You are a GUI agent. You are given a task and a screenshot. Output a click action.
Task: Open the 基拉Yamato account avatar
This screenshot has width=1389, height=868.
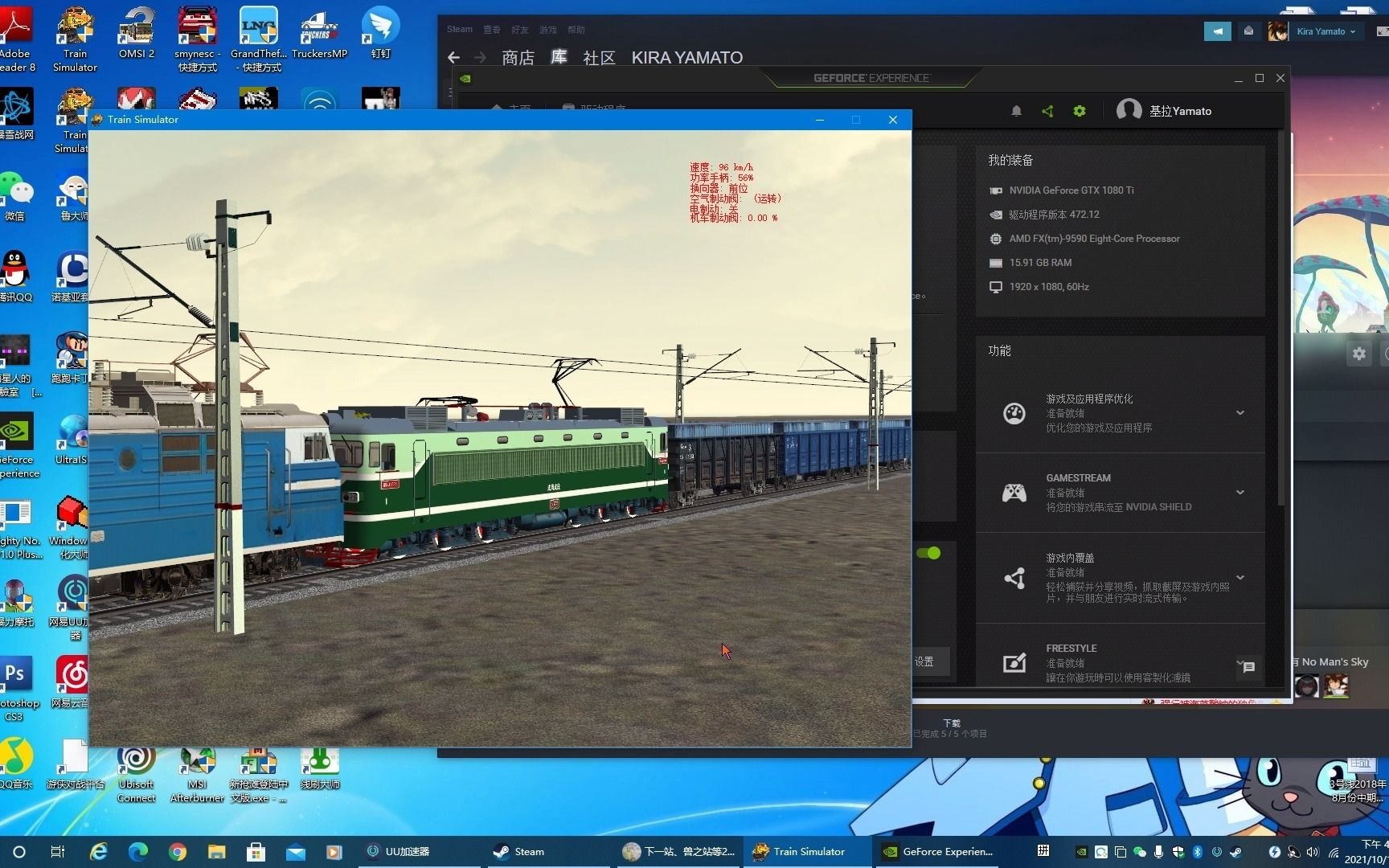click(x=1129, y=110)
